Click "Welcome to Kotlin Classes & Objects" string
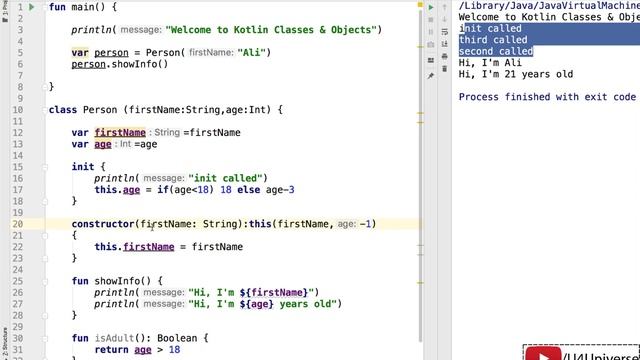Screen dimensions: 640x360 [271, 30]
